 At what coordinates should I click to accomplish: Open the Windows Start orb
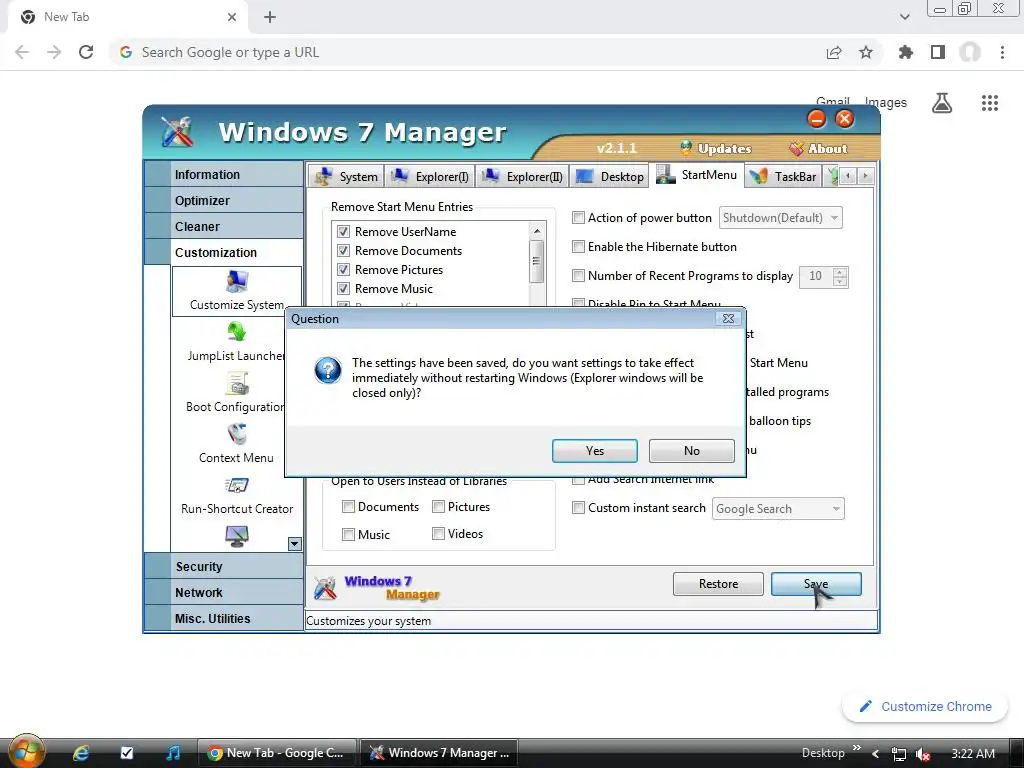pos(25,752)
